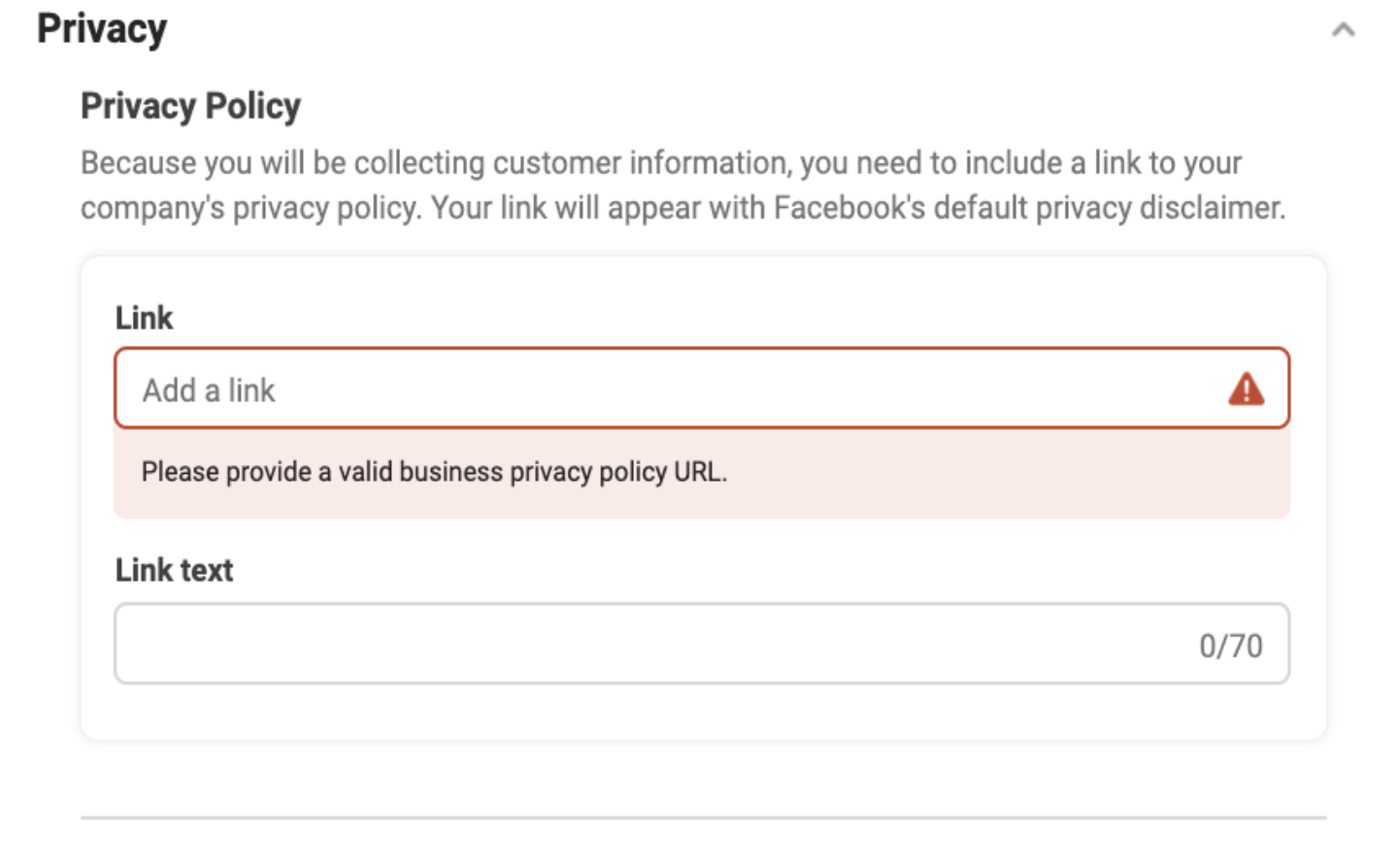Click 'Because you will be collecting' text

(x=282, y=163)
